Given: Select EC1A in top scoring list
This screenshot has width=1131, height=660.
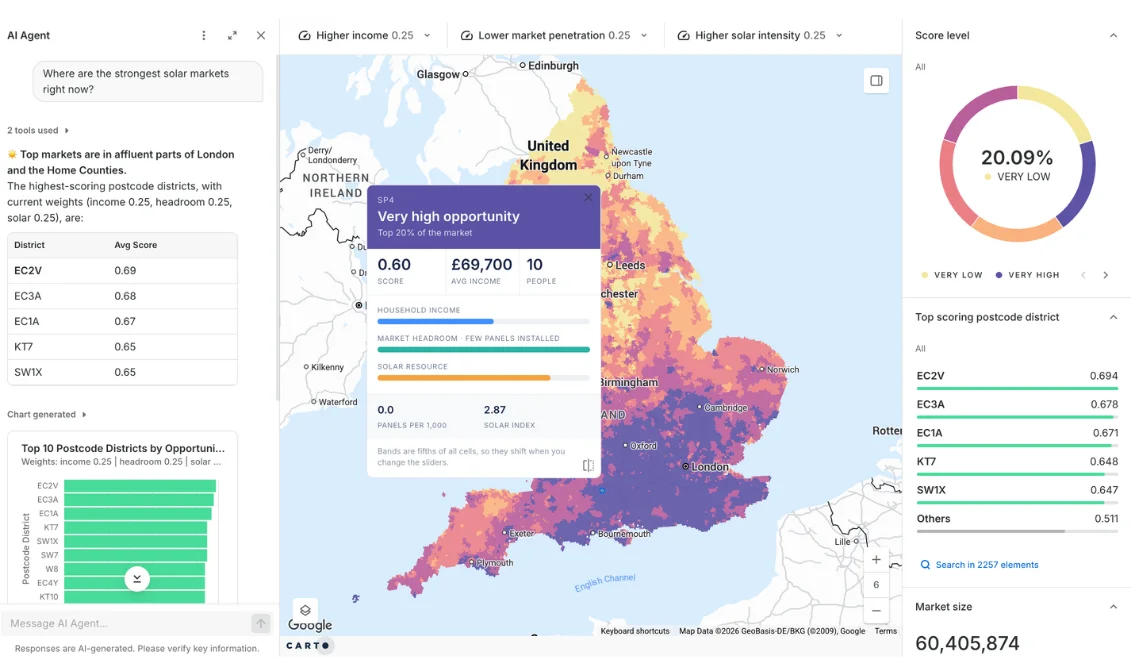Looking at the screenshot, I should click(x=1017, y=436).
